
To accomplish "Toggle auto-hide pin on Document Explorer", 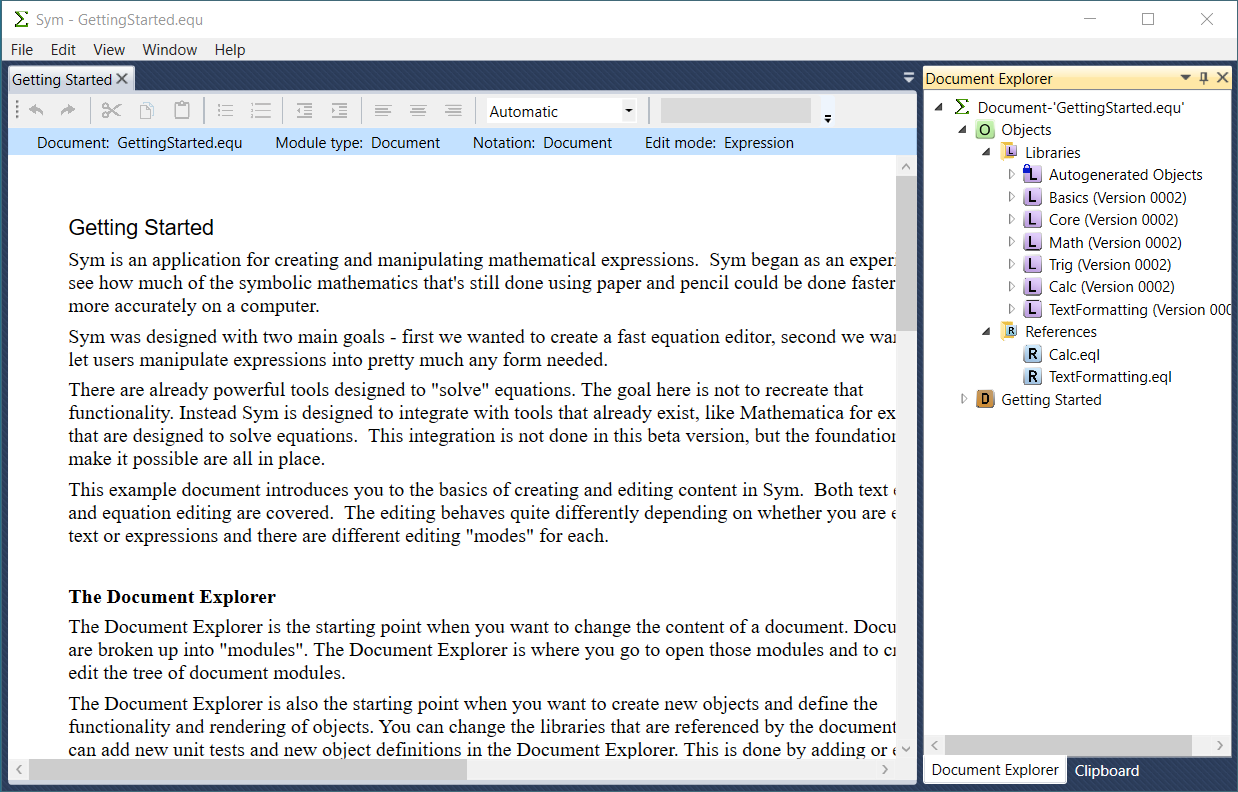I will tap(1204, 78).
